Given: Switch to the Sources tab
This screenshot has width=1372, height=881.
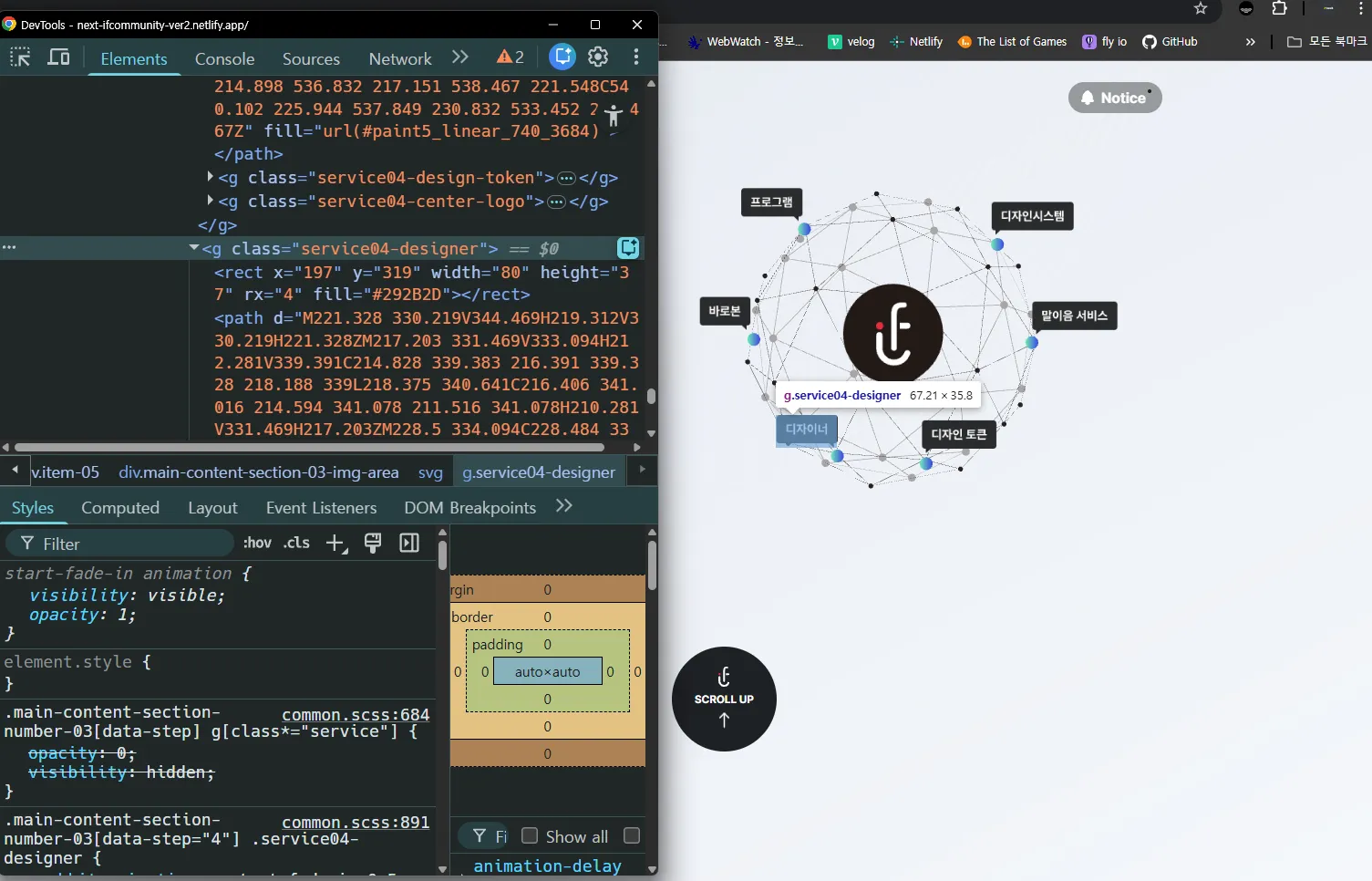Looking at the screenshot, I should [x=311, y=58].
